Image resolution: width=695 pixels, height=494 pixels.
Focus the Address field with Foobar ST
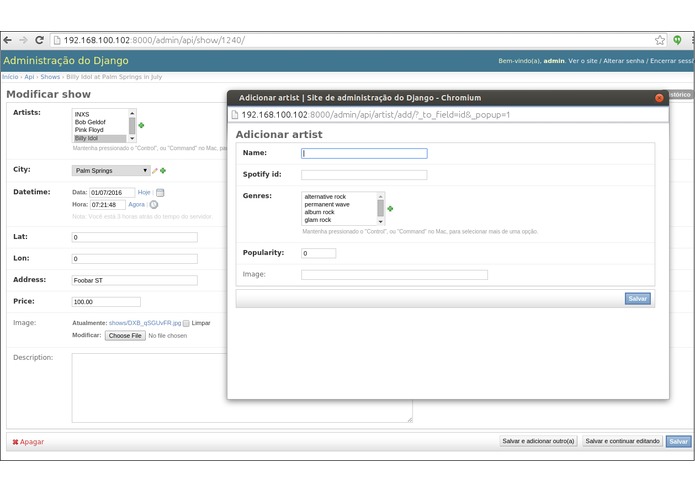(x=135, y=280)
